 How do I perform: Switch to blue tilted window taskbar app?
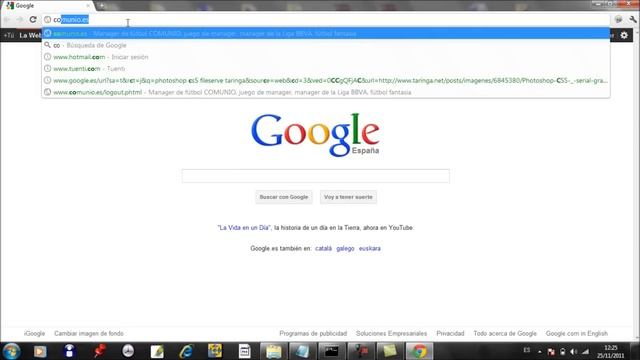(x=302, y=351)
